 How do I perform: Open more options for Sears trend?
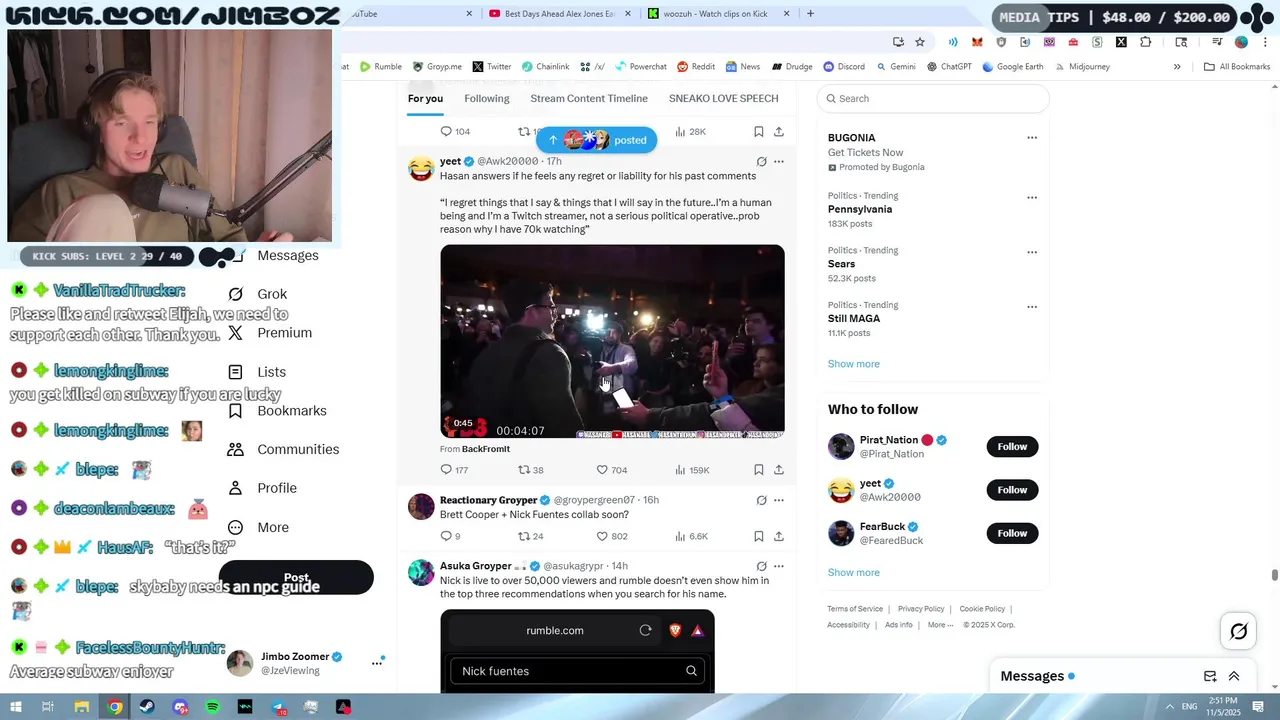[1032, 252]
